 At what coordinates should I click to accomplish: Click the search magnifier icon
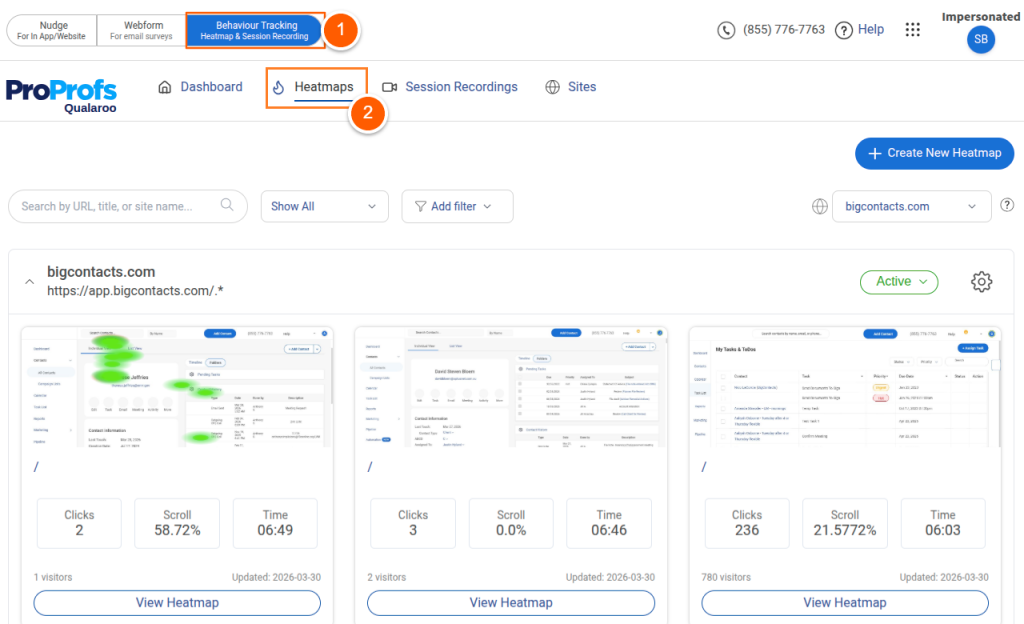(227, 205)
